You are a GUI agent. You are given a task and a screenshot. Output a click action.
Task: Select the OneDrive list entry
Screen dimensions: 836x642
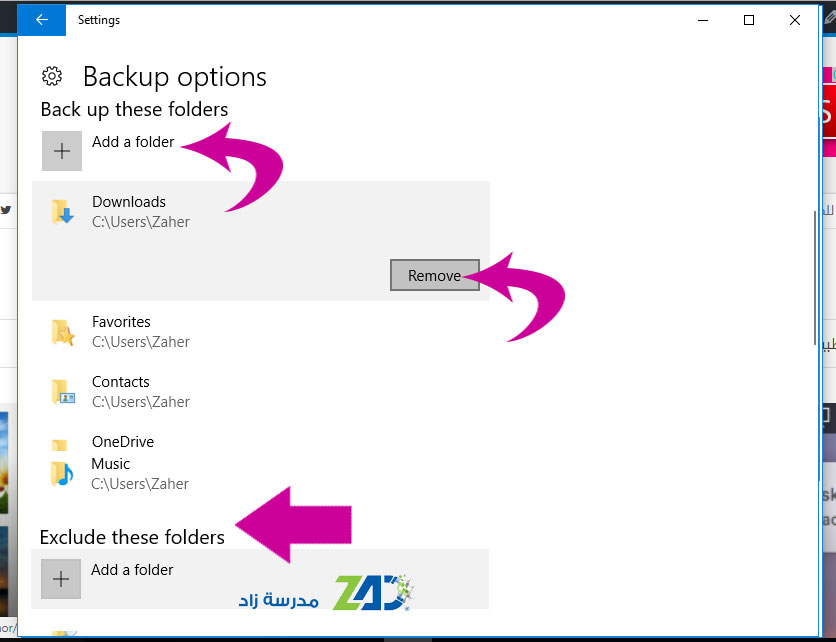(260, 442)
